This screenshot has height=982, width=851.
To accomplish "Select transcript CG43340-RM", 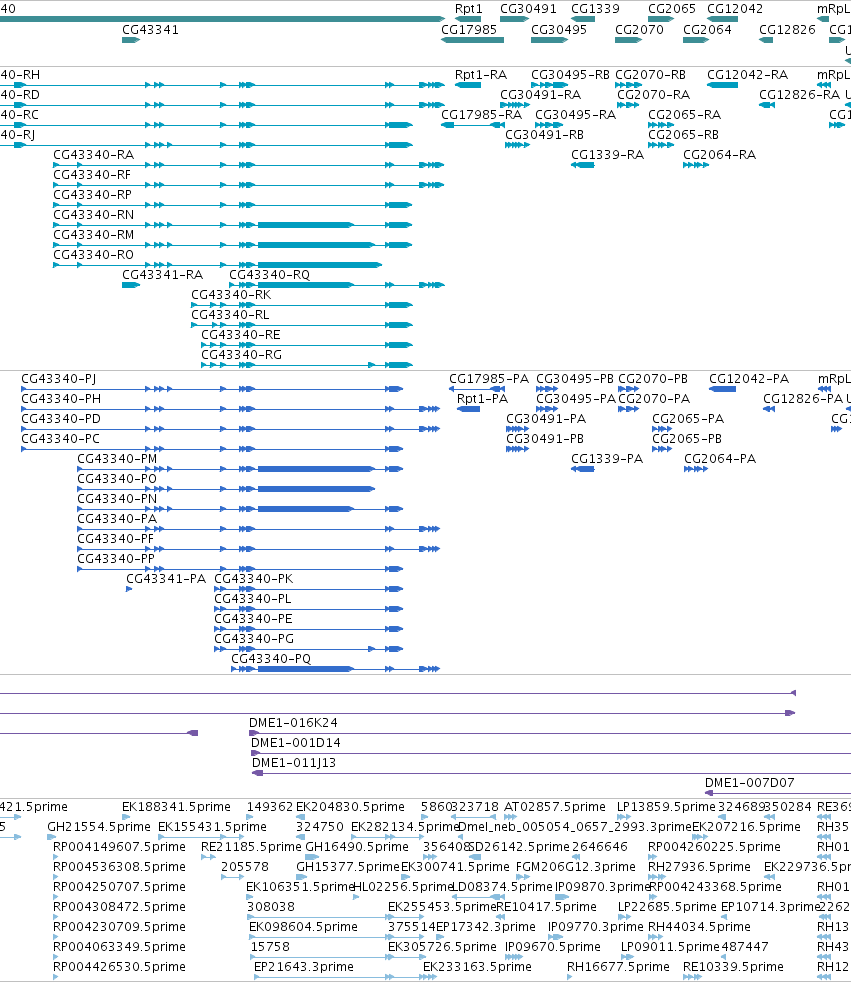I will pyautogui.click(x=93, y=235).
